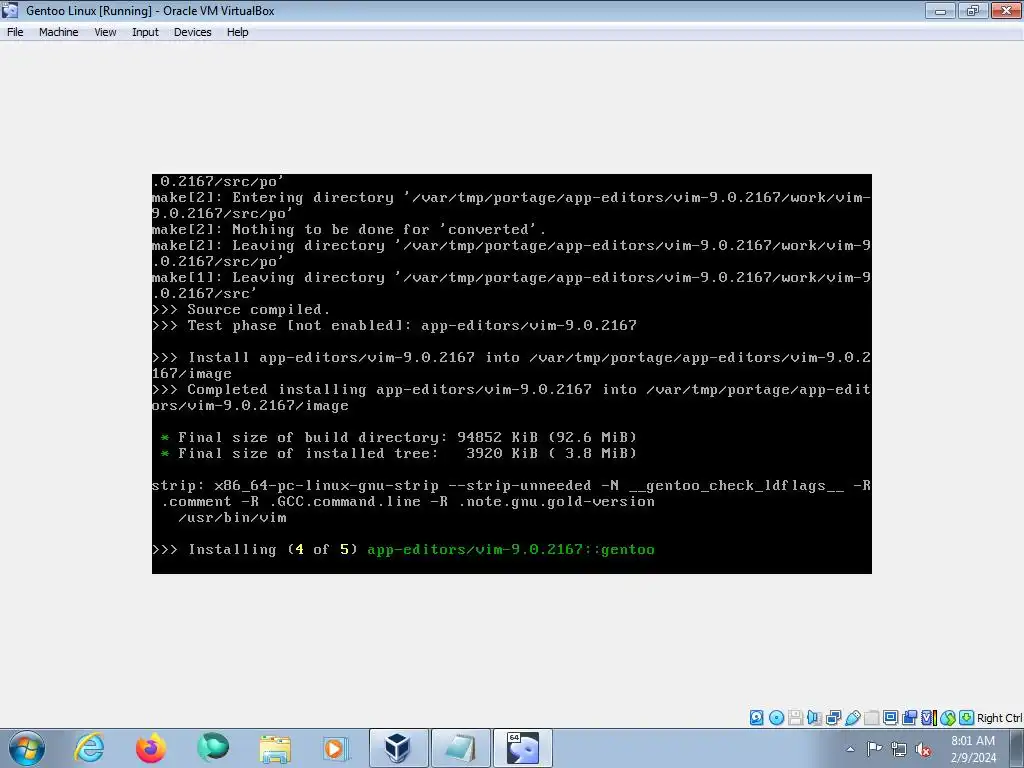
Task: Click the floppy disk status icon
Action: (795, 718)
